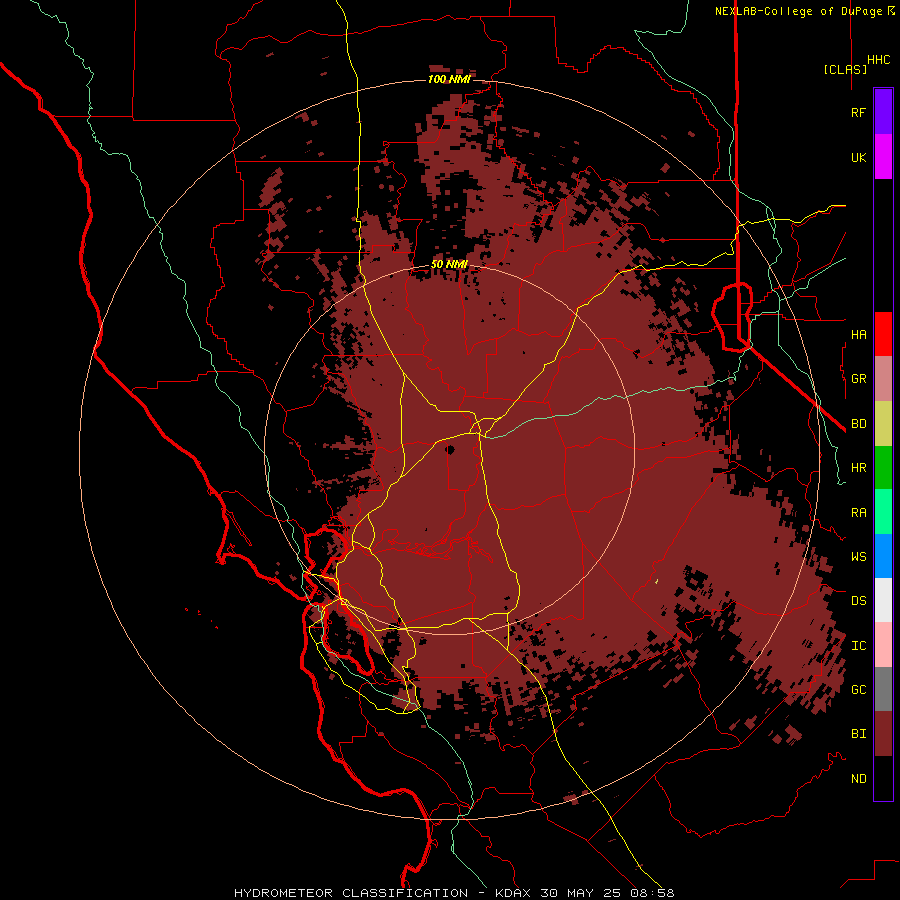Viewport: 900px width, 900px height.
Task: Click the WS blue legend swatch
Action: 883,556
